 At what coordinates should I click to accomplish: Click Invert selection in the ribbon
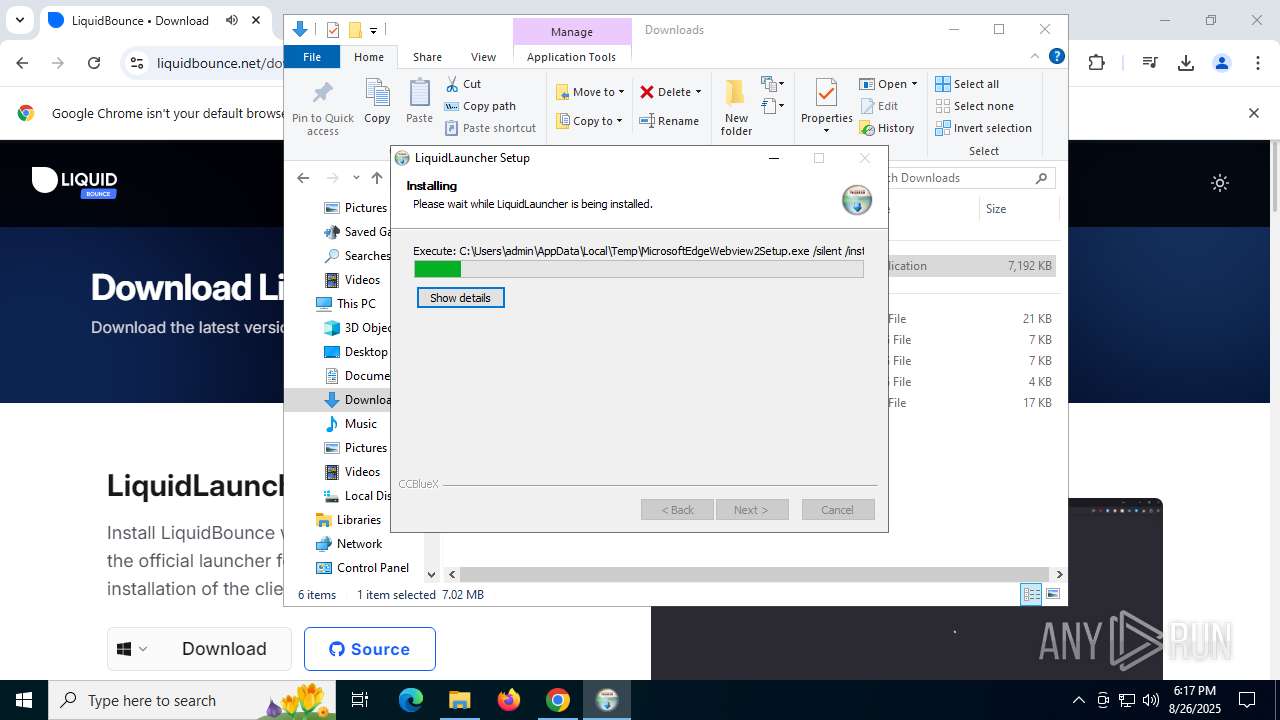pos(983,128)
